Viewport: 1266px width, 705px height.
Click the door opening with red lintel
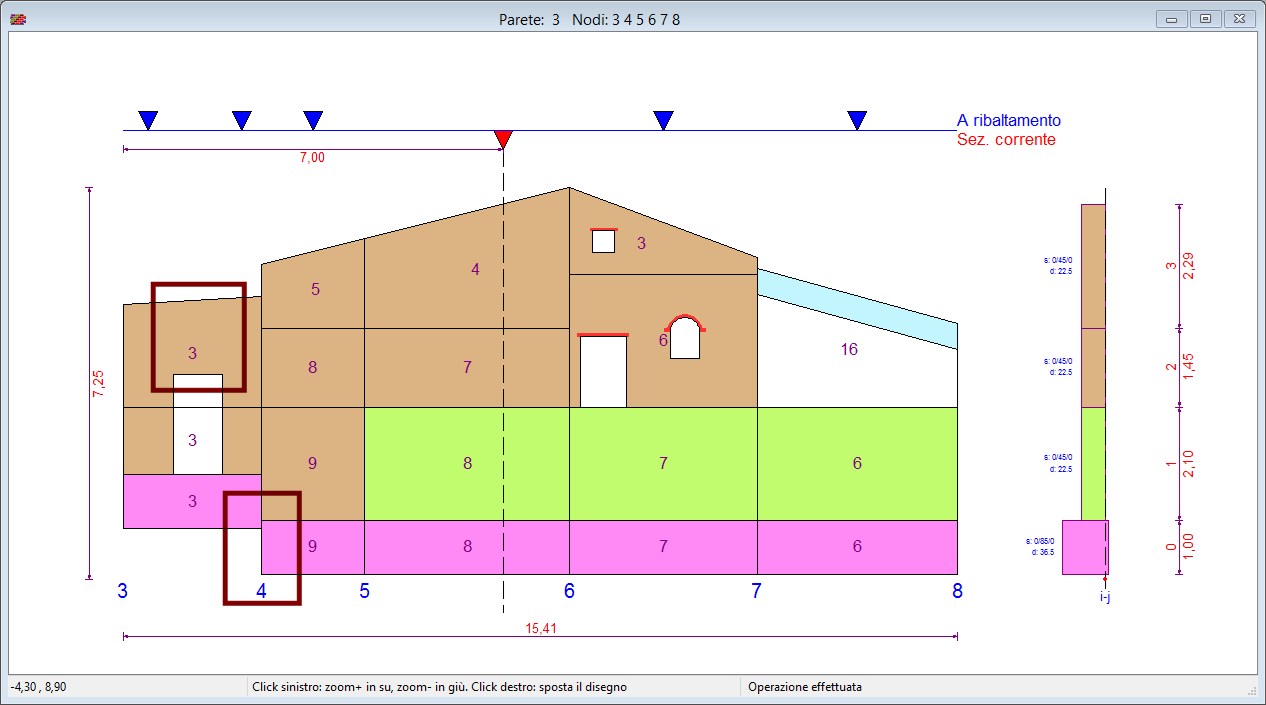603,371
